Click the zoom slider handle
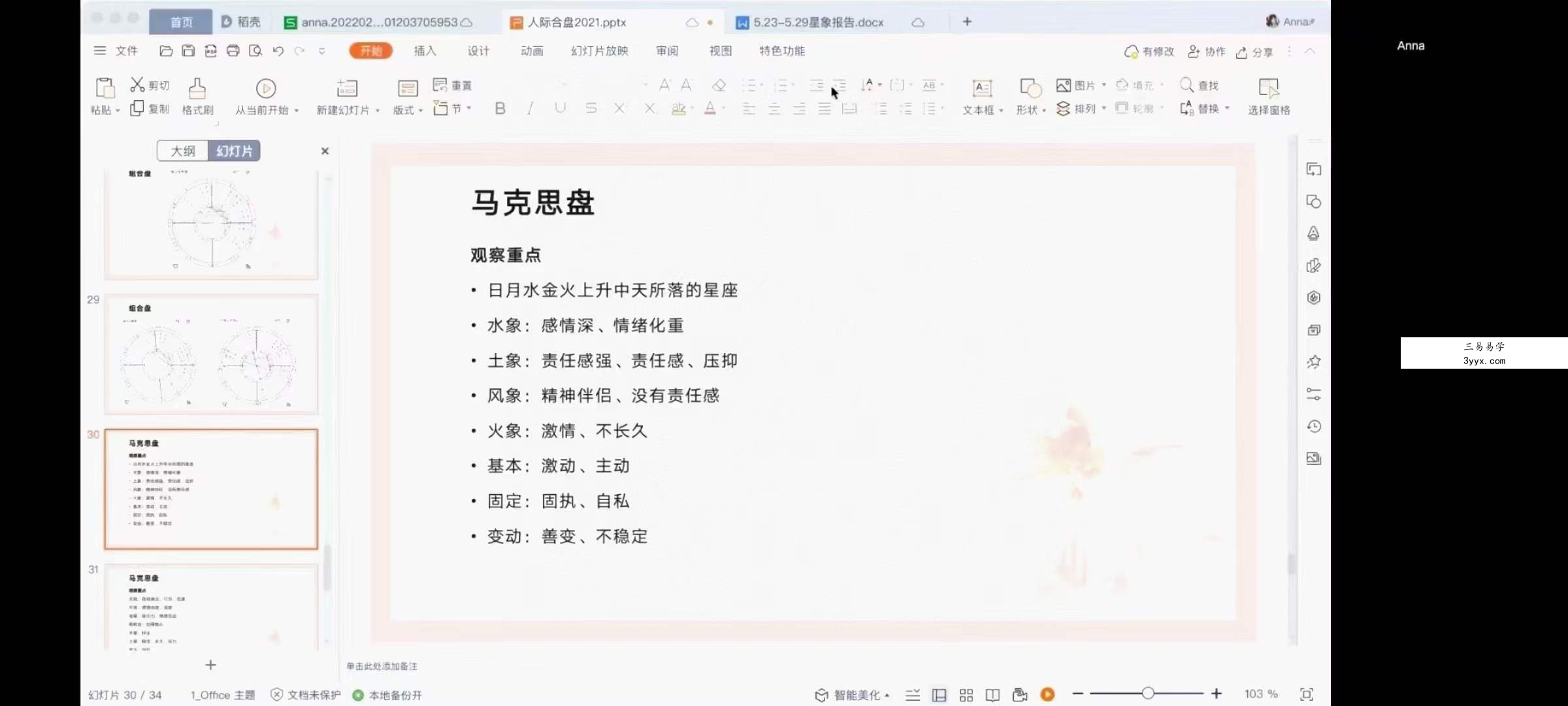This screenshot has width=1568, height=706. 1148,694
